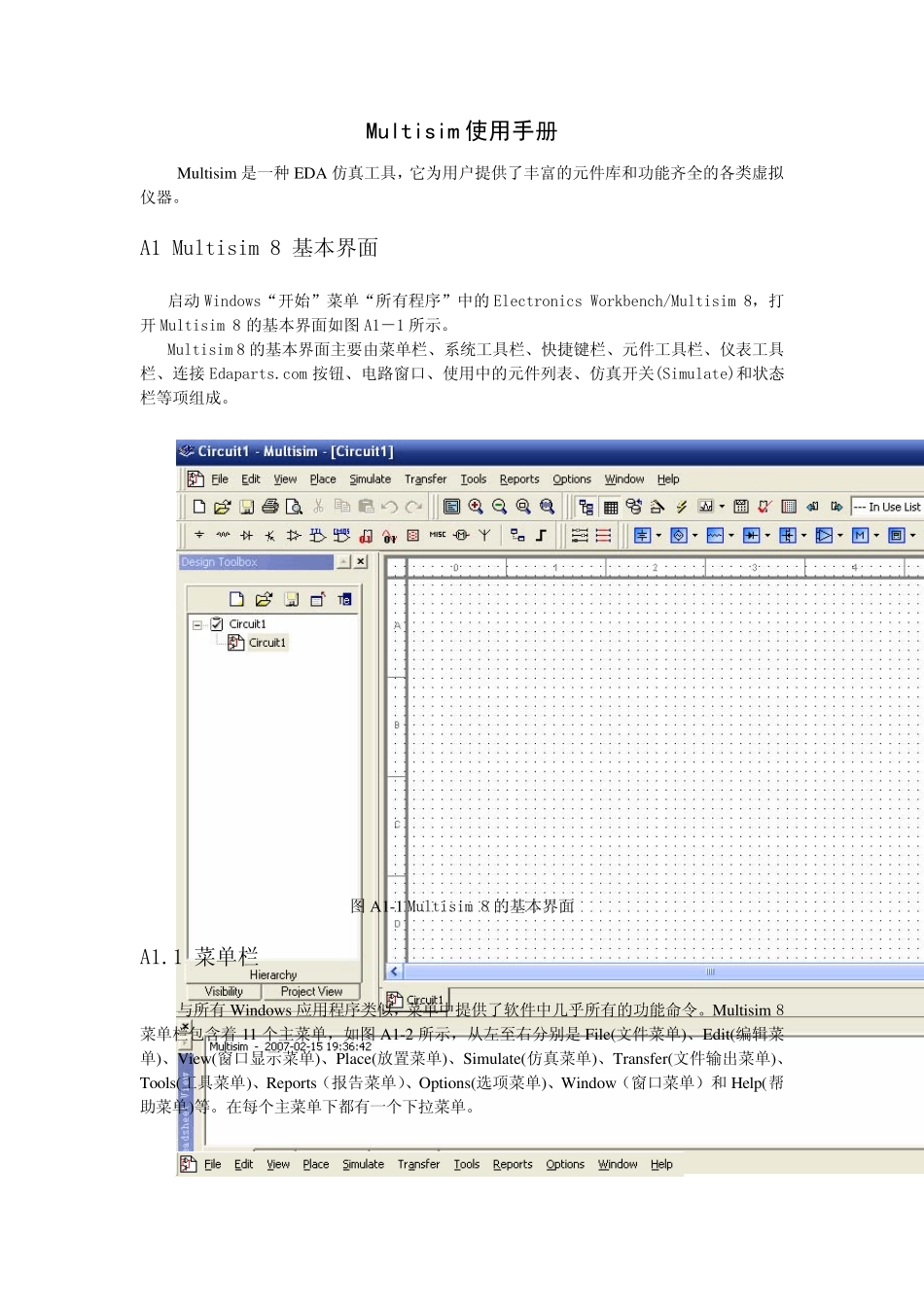Click the Paste icon in main toolbar

(366, 507)
